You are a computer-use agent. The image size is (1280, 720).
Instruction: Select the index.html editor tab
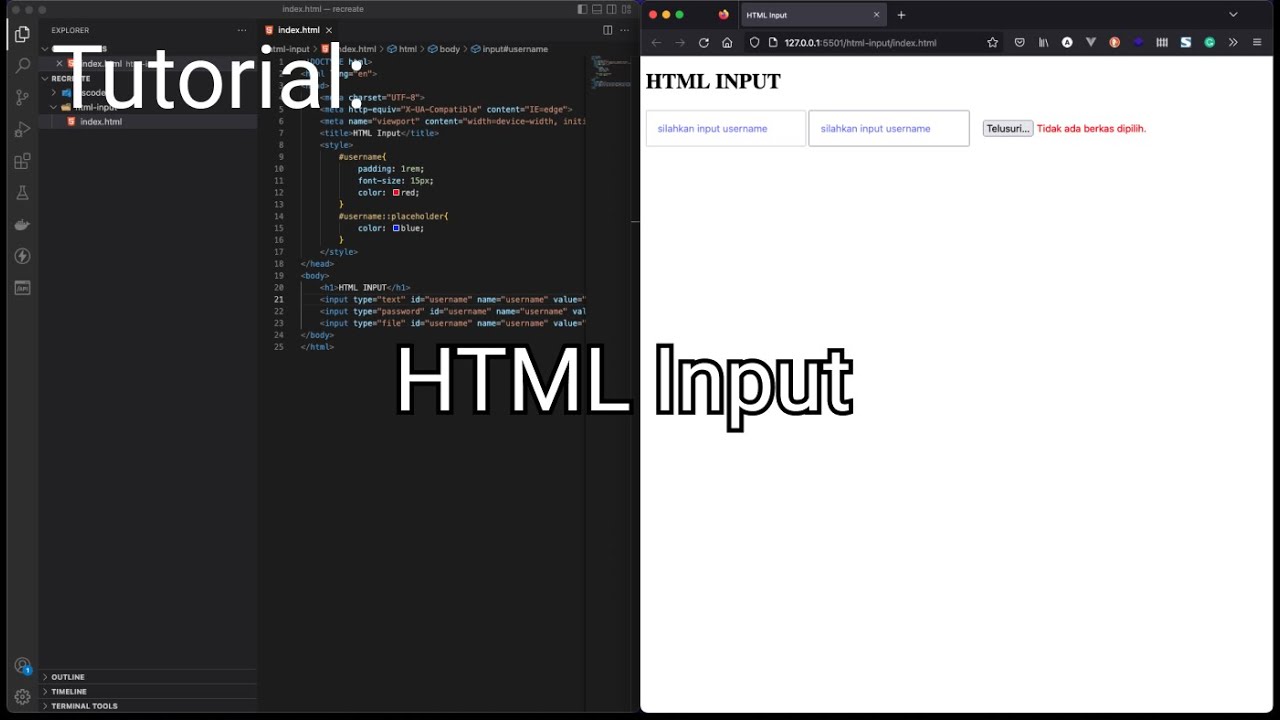298,30
